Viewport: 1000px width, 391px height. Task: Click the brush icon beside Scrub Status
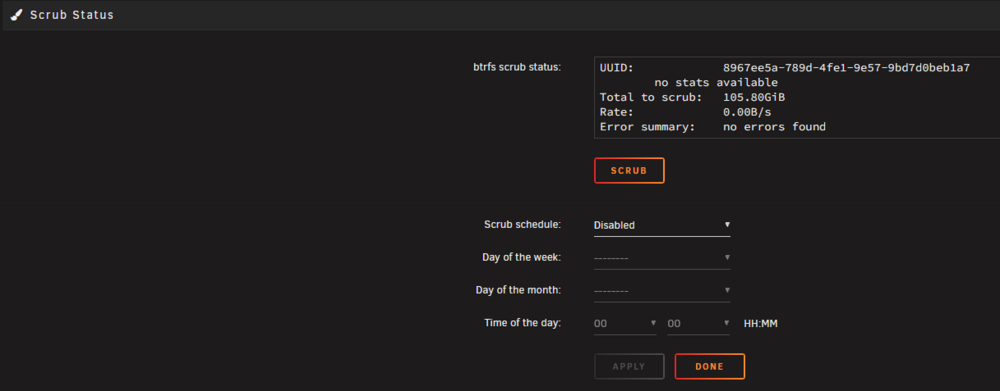[17, 15]
